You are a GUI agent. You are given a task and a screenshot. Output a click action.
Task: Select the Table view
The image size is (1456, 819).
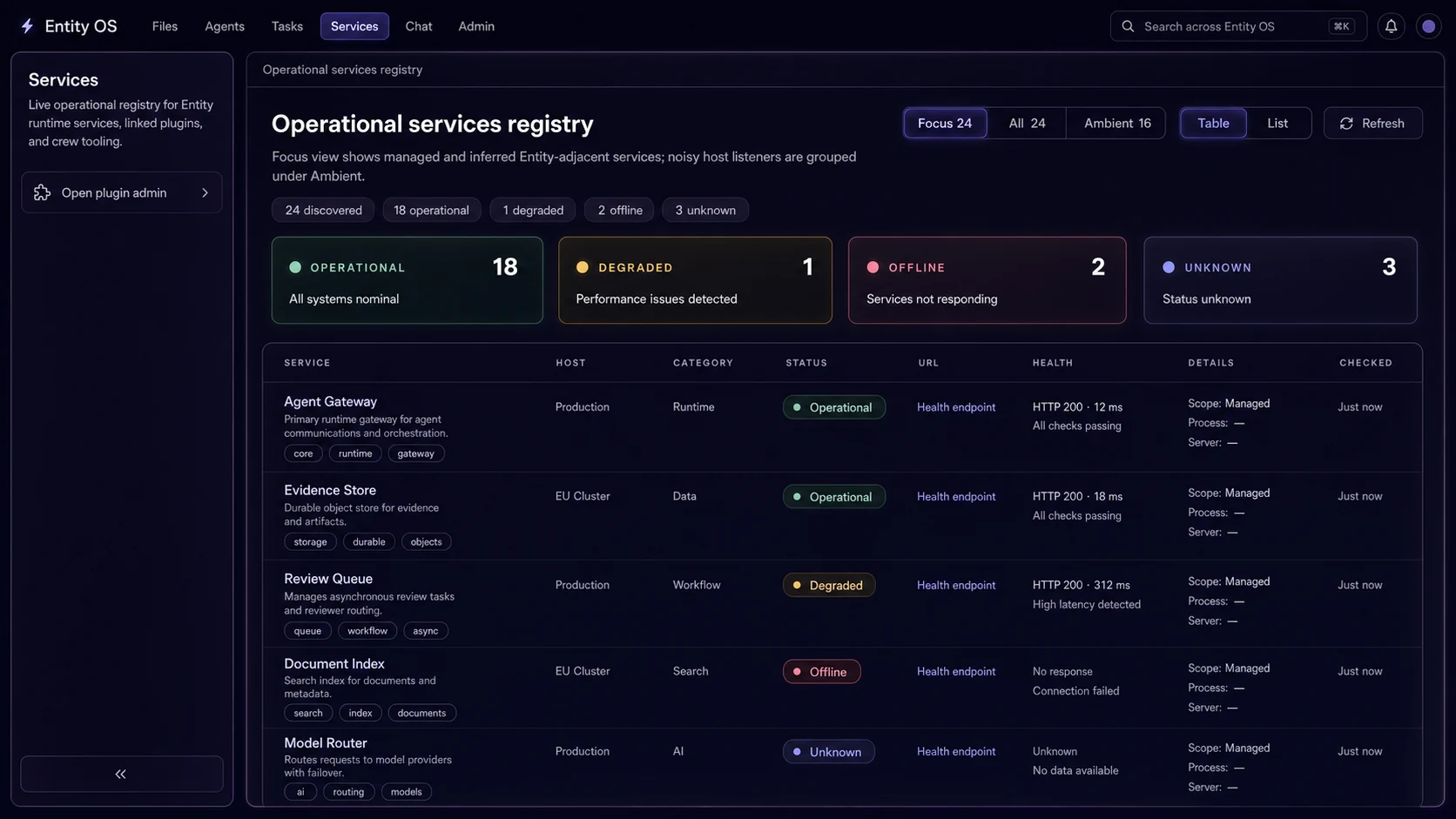[1213, 124]
